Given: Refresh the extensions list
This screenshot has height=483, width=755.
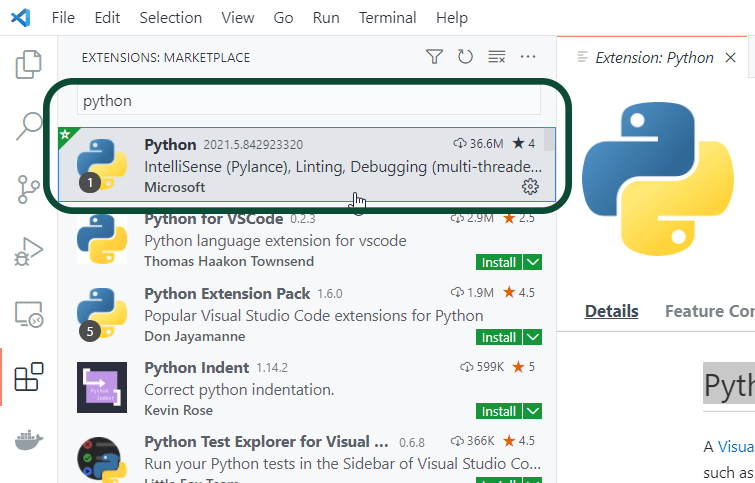Looking at the screenshot, I should pyautogui.click(x=465, y=57).
